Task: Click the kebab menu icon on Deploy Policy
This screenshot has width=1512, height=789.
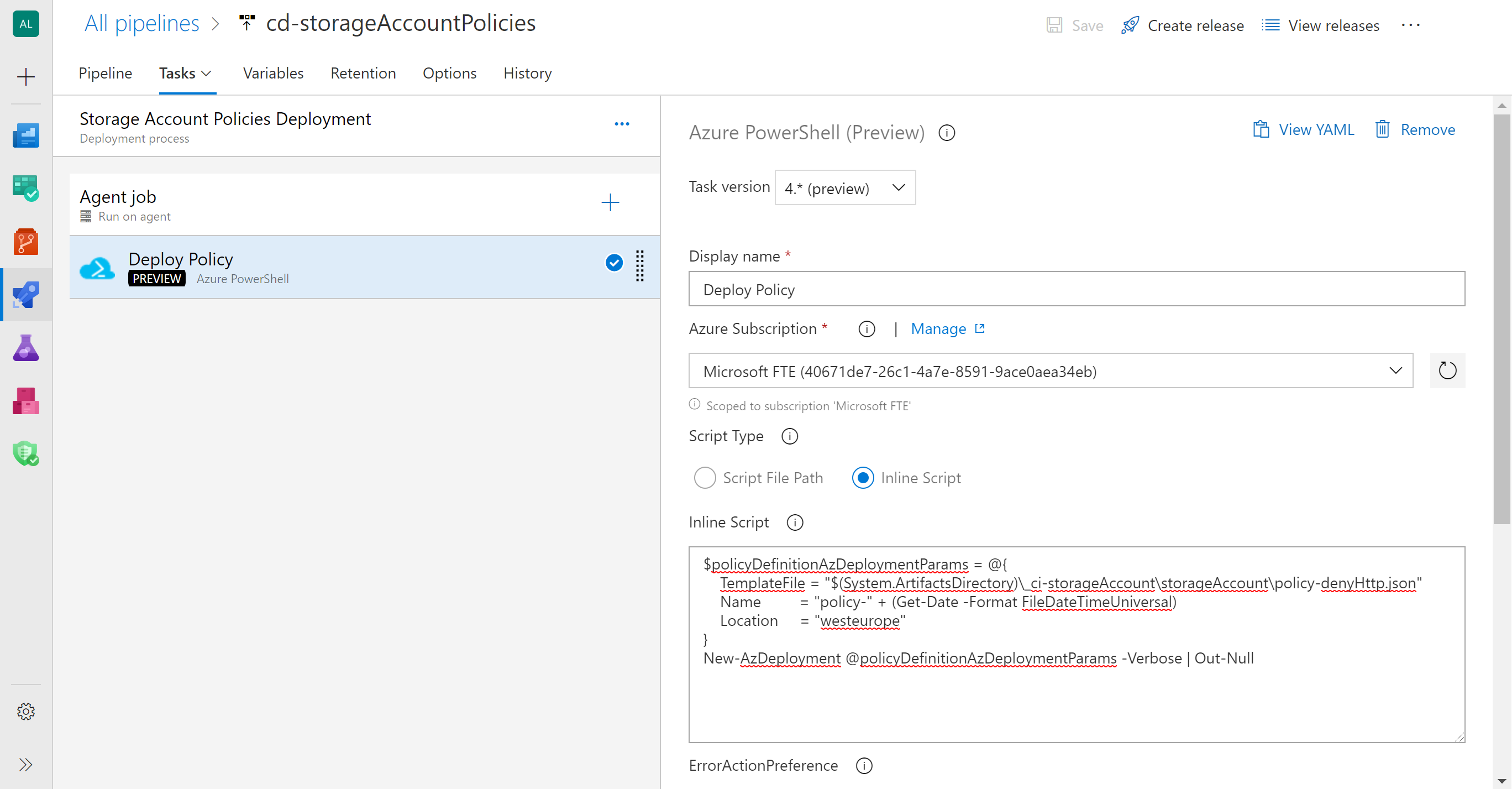Action: (x=640, y=266)
